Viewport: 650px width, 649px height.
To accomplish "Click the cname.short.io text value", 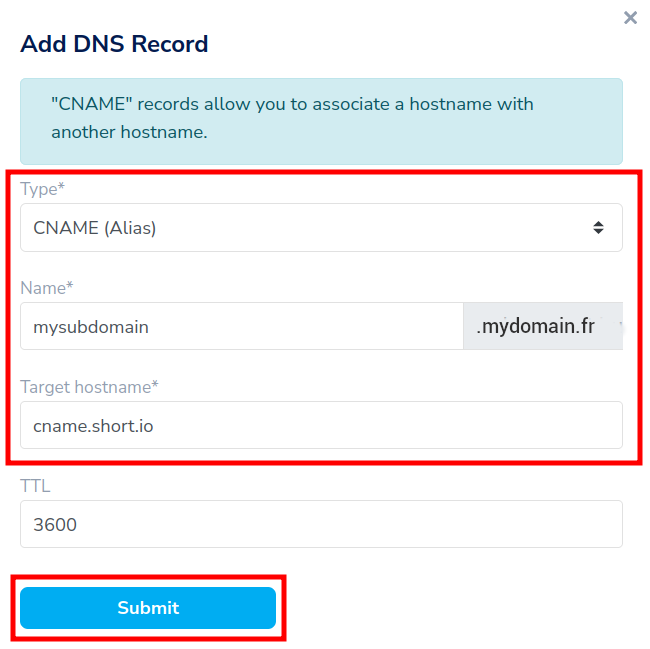I will point(93,425).
